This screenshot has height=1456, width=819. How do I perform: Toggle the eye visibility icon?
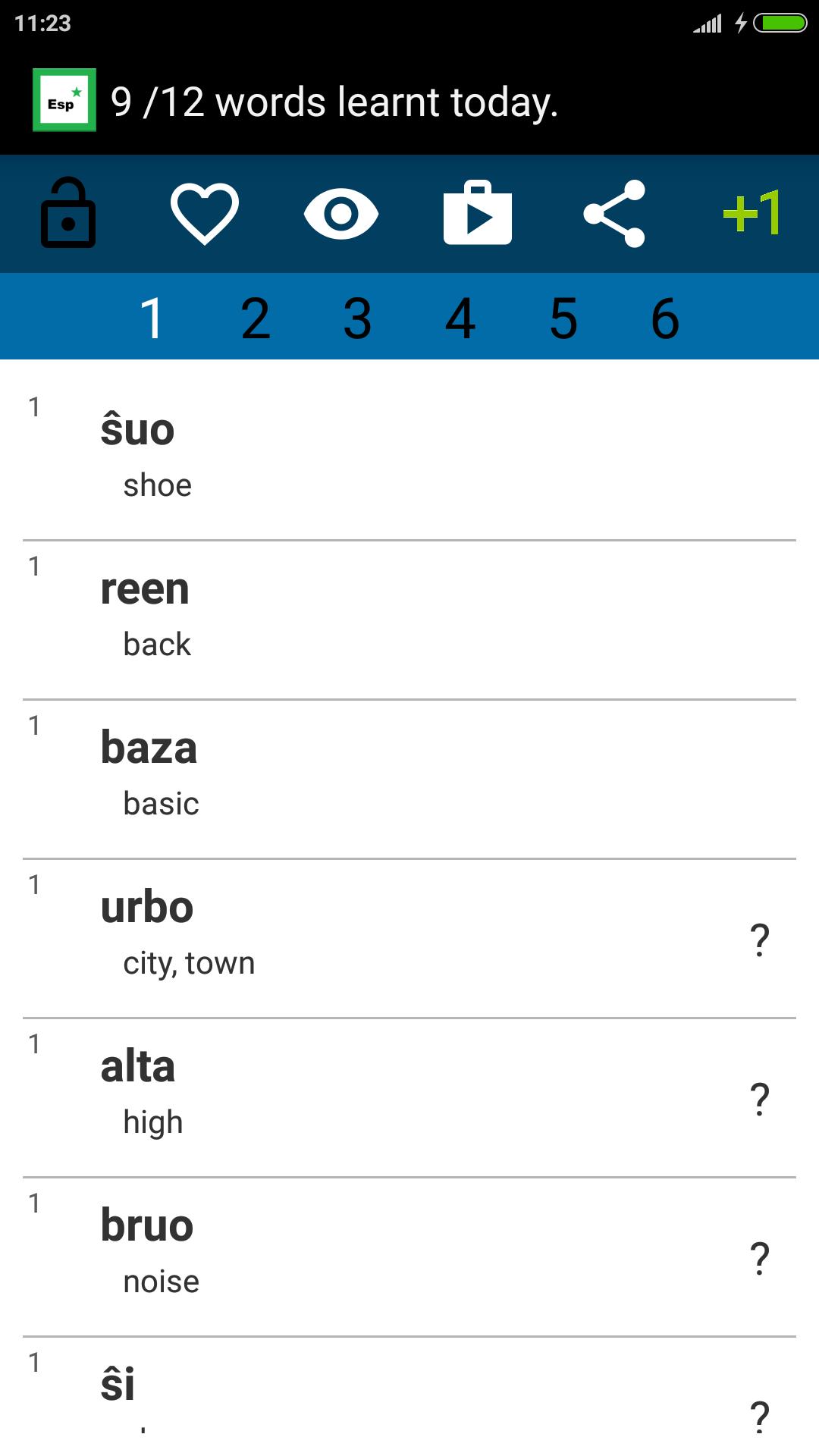(x=341, y=214)
